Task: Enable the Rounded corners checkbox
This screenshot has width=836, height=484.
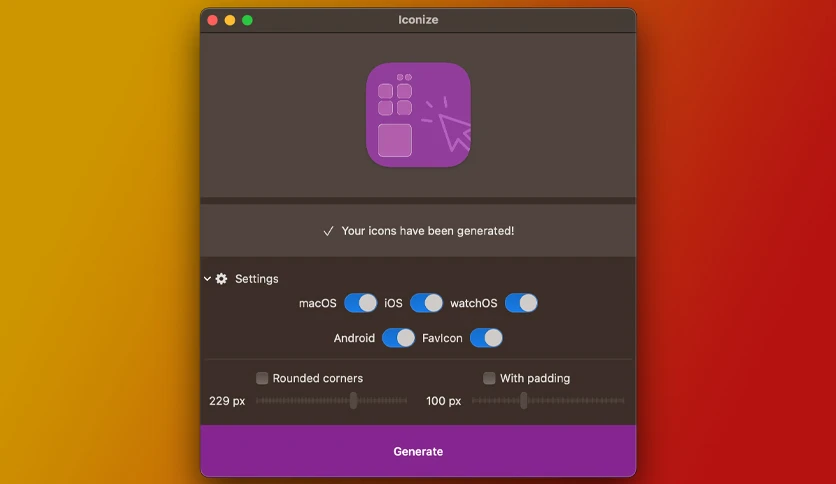Action: coord(262,378)
